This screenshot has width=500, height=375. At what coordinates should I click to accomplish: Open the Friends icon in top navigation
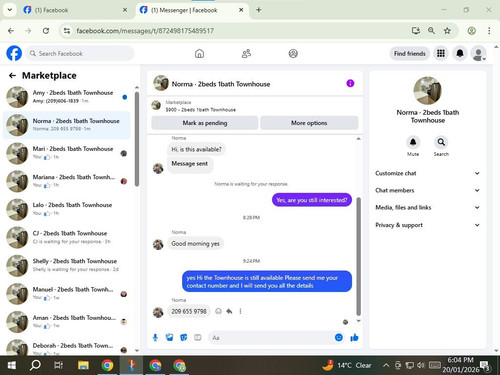[x=246, y=53]
